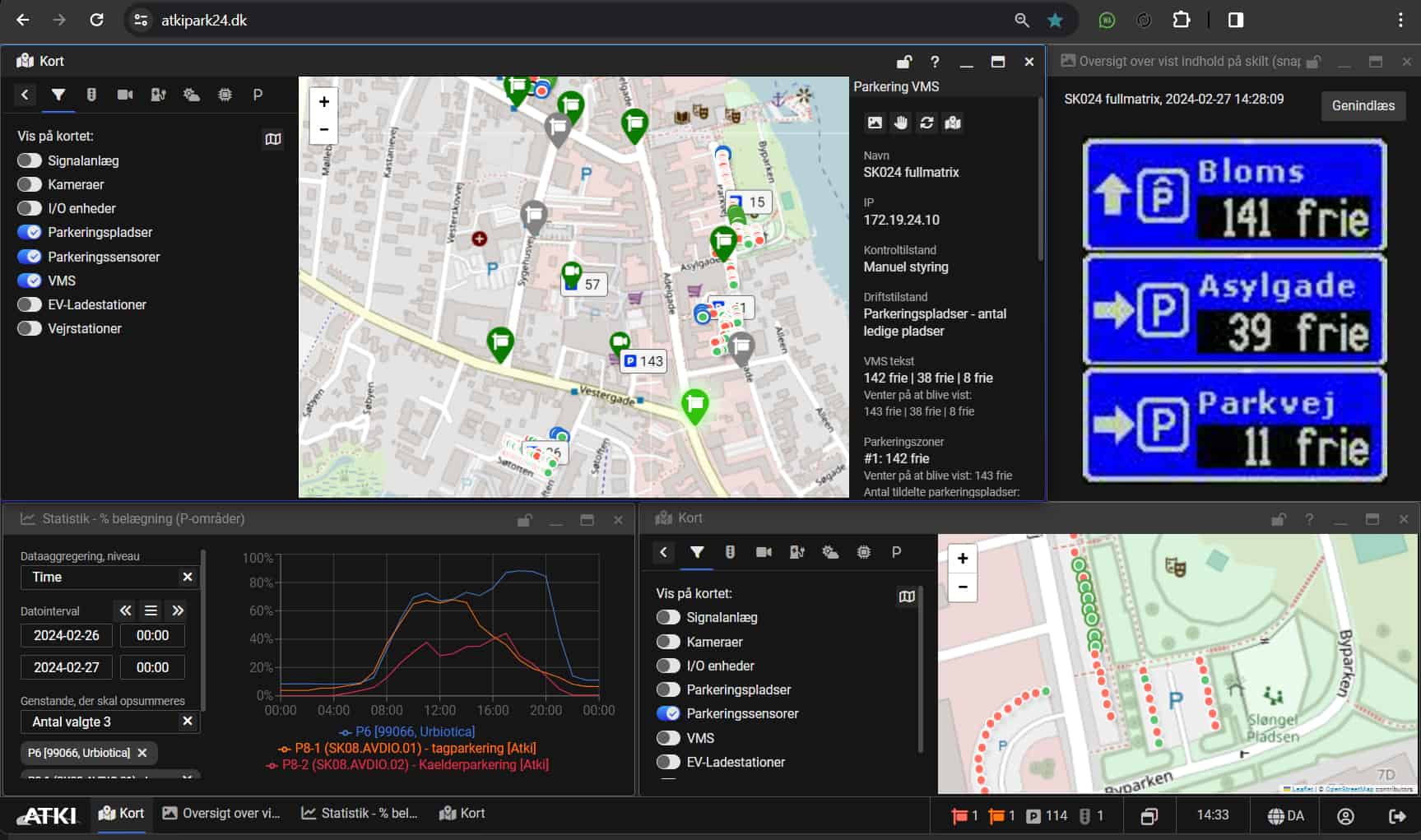Switch to Statistik - % bel... taskbar tab
This screenshot has height=840, width=1421.
(x=360, y=814)
